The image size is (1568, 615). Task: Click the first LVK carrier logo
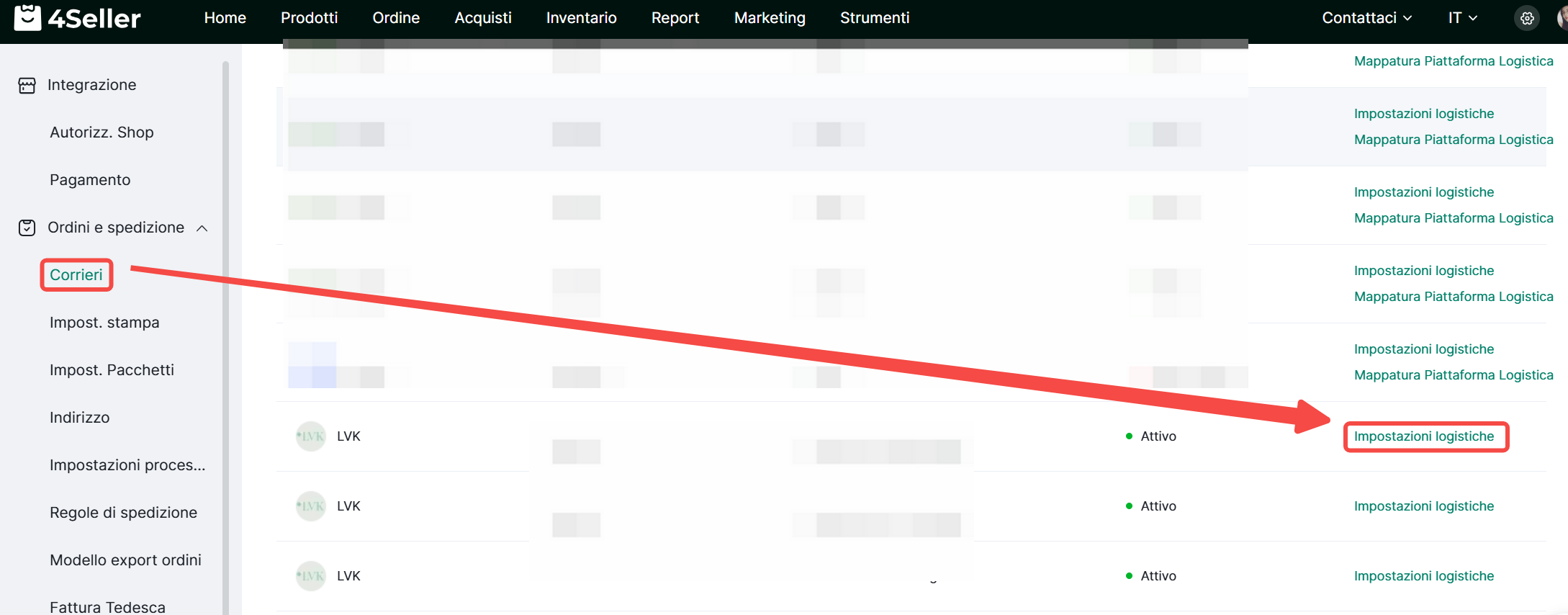tap(311, 436)
